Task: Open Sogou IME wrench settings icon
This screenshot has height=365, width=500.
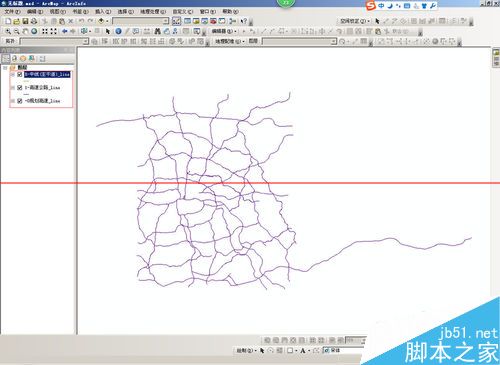Action: (433, 6)
